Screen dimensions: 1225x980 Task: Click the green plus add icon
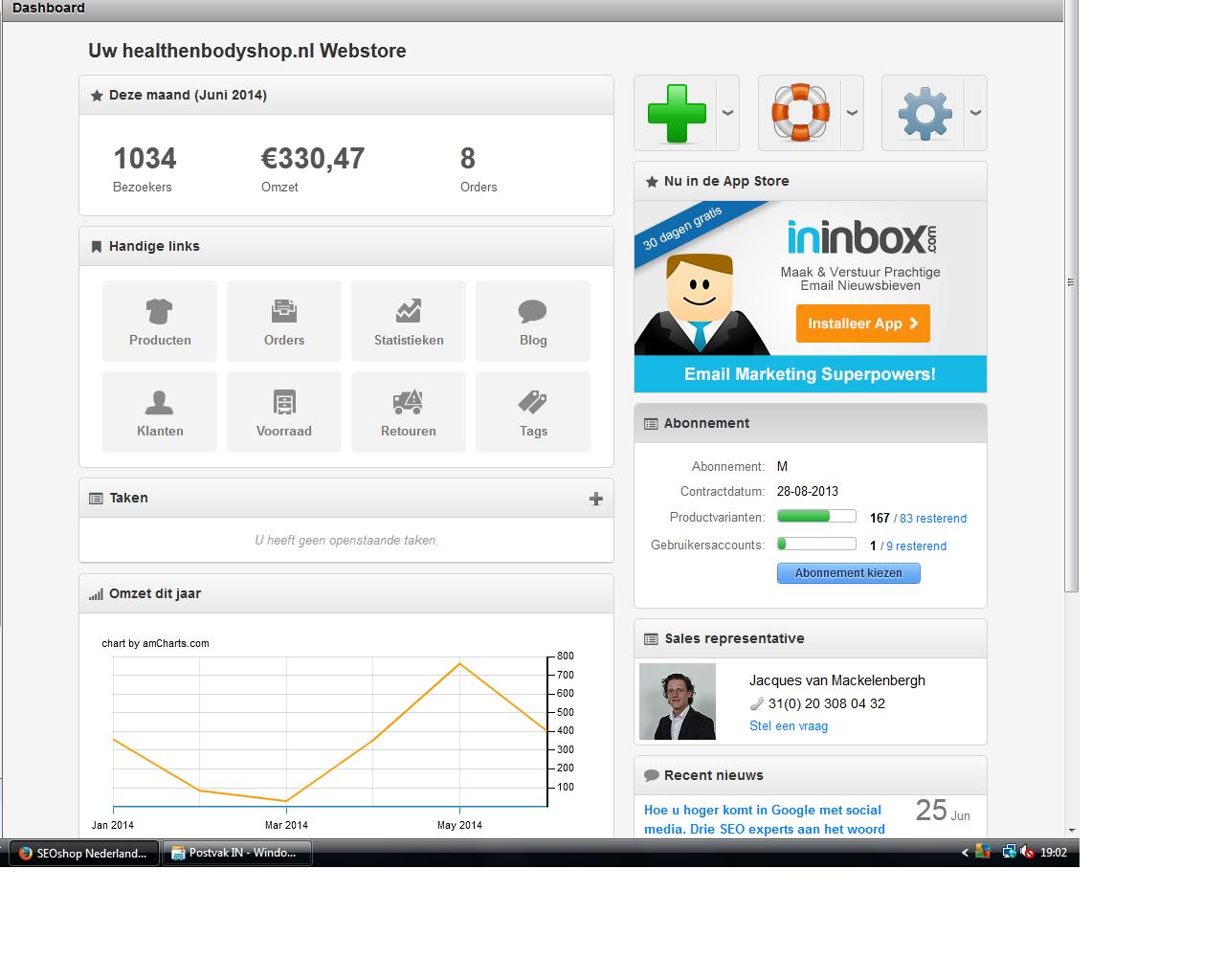pyautogui.click(x=677, y=113)
